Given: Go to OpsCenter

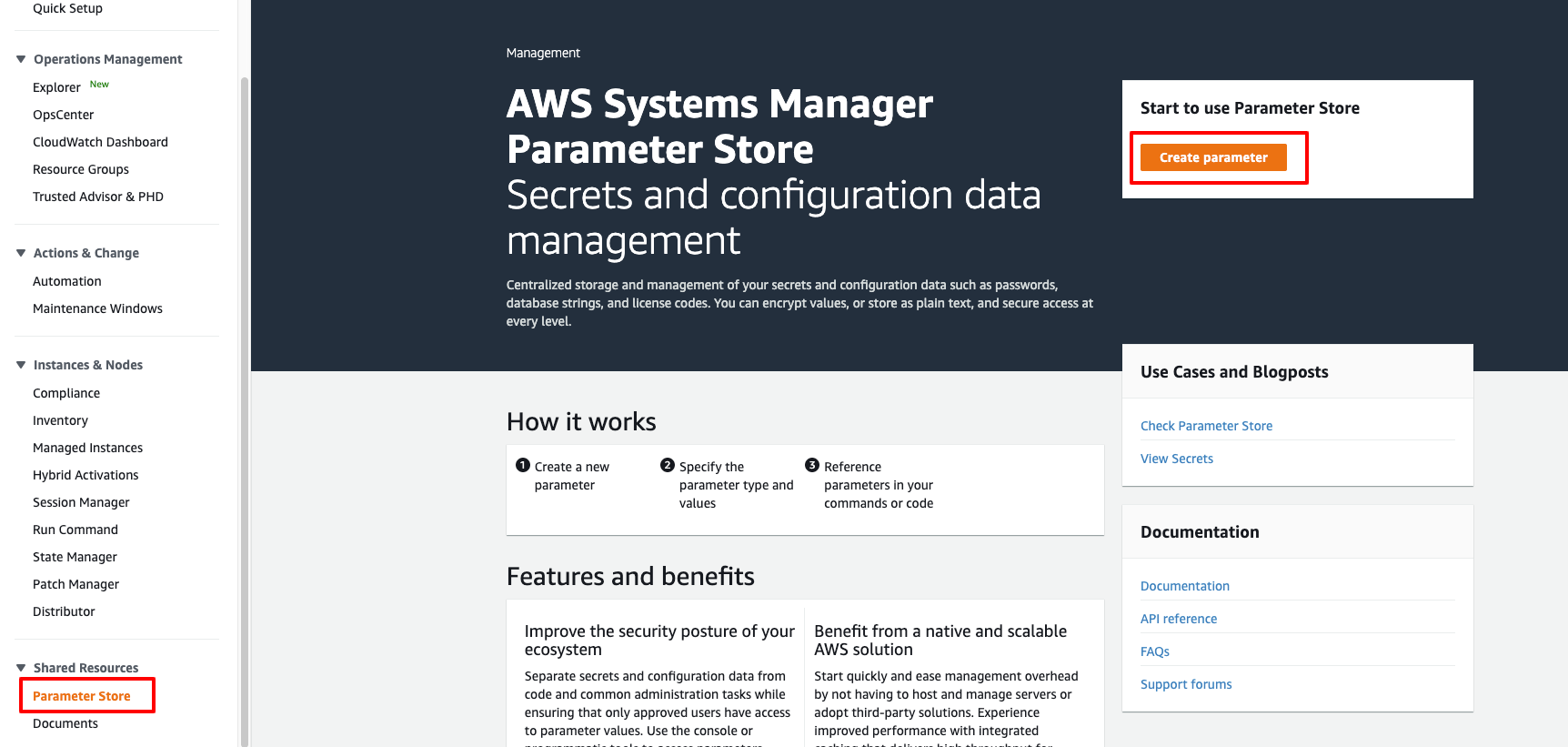Looking at the screenshot, I should pyautogui.click(x=64, y=115).
